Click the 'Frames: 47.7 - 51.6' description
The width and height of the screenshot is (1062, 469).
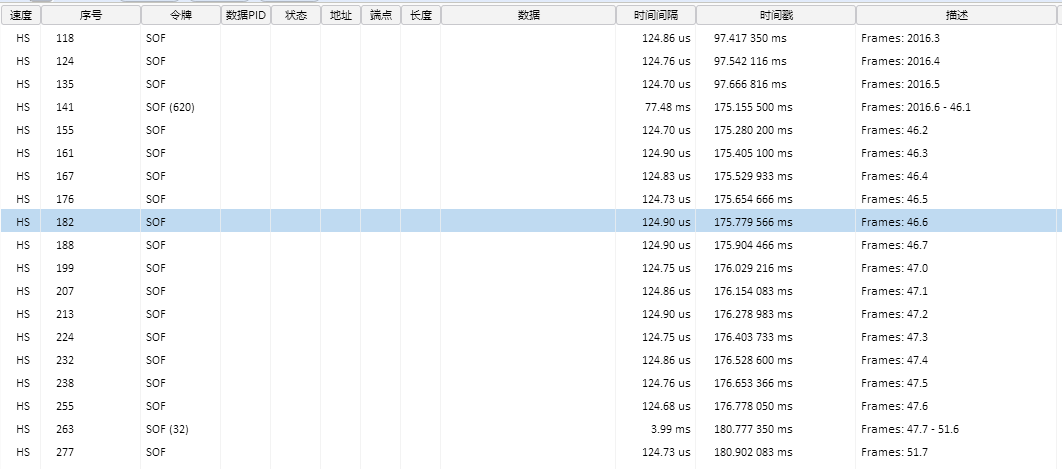[x=909, y=429]
